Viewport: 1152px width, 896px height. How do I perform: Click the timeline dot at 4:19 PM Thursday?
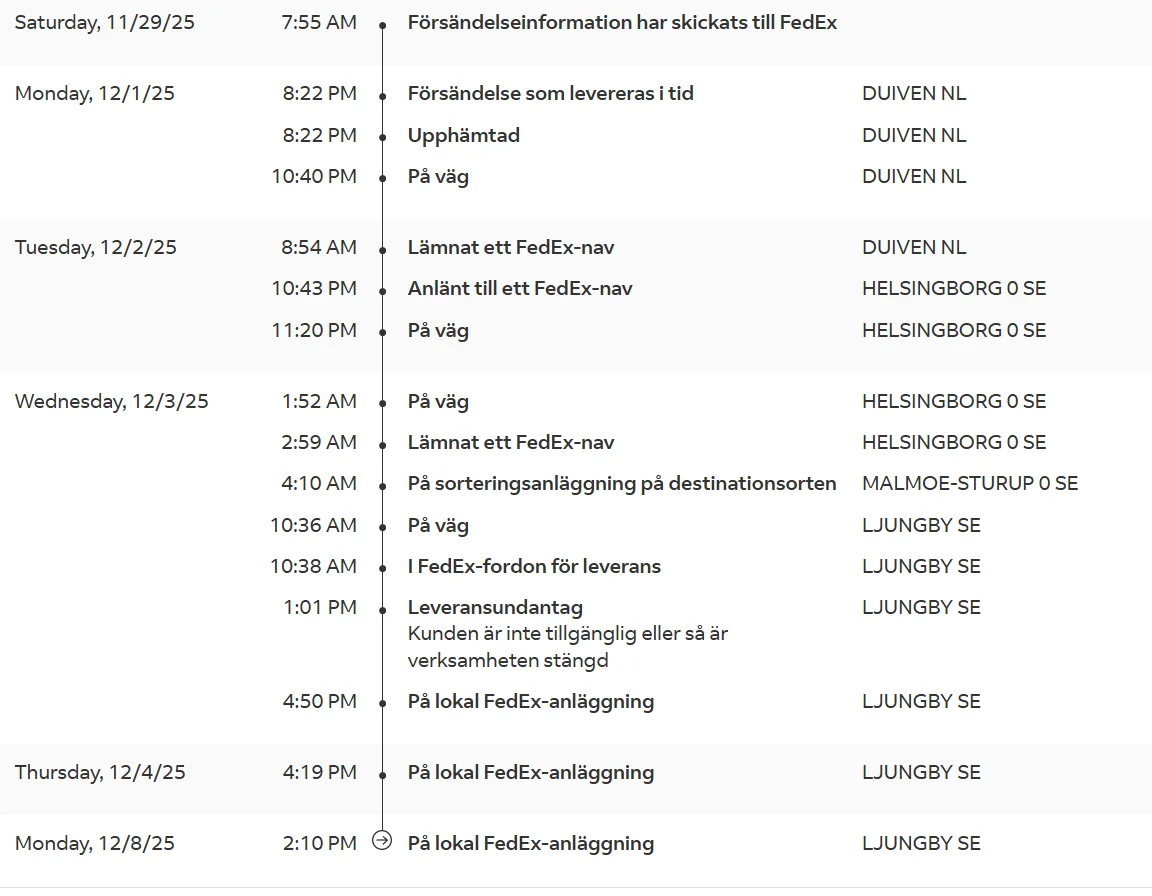[382, 775]
